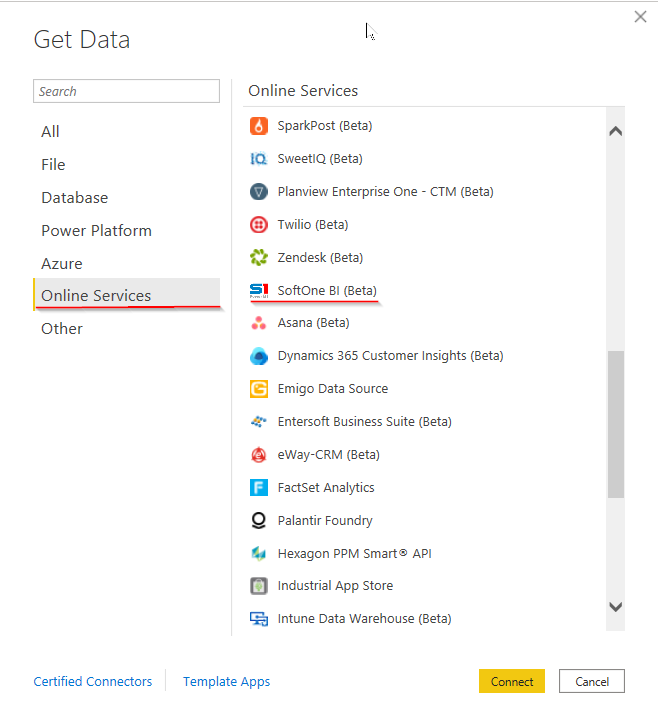
Task: Open the Certified Connectors link
Action: (x=93, y=682)
